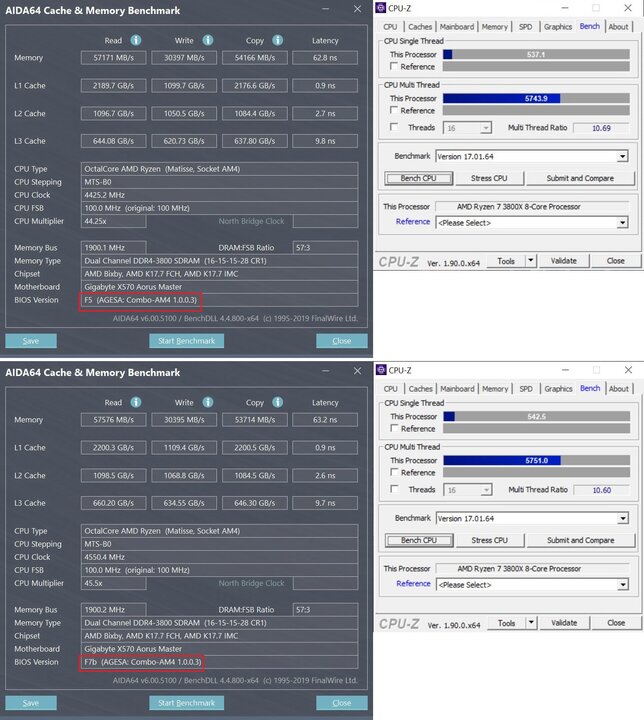Click CPU Multiplier field showing 45.5x

113,583
